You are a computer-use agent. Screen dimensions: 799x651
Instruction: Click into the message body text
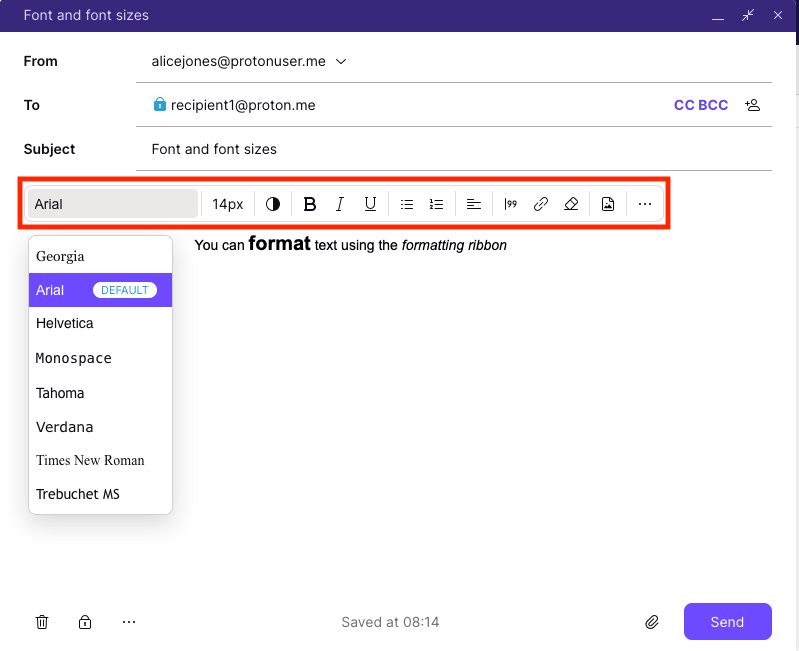point(351,245)
